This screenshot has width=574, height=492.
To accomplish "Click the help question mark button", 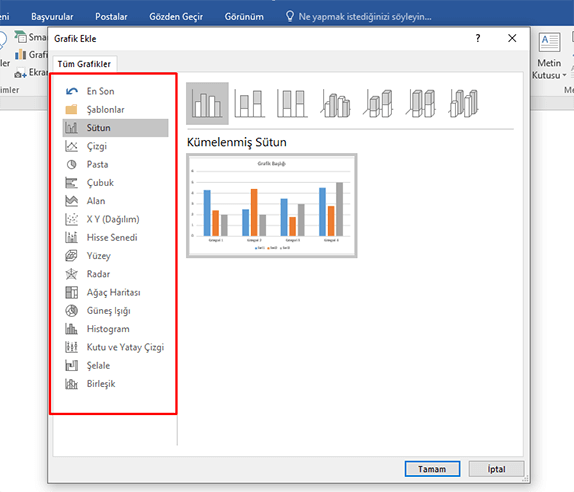I will (478, 38).
